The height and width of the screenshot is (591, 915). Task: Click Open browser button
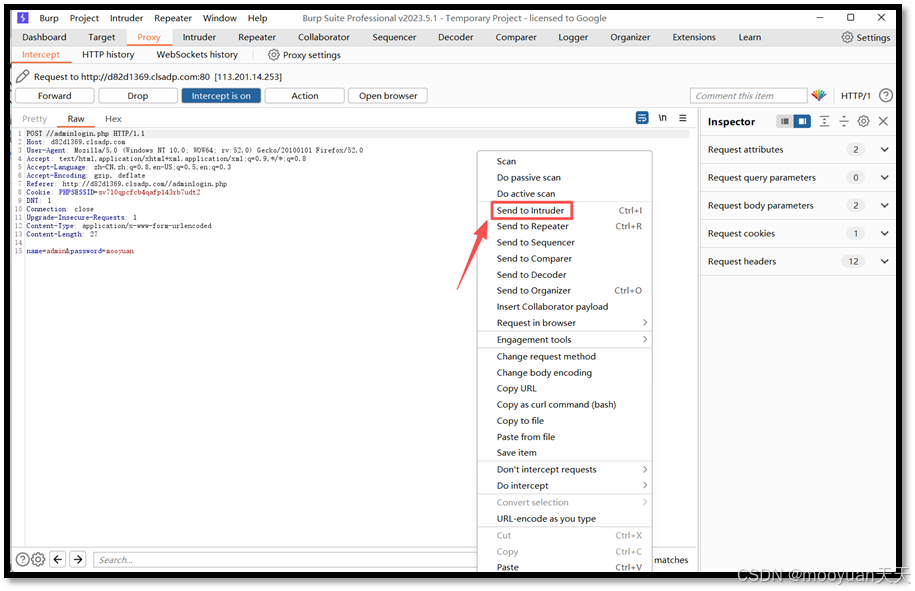click(388, 96)
